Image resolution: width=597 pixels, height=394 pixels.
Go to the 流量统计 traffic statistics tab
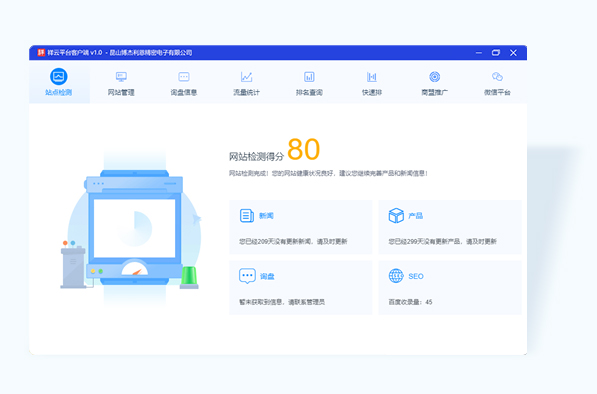(246, 84)
